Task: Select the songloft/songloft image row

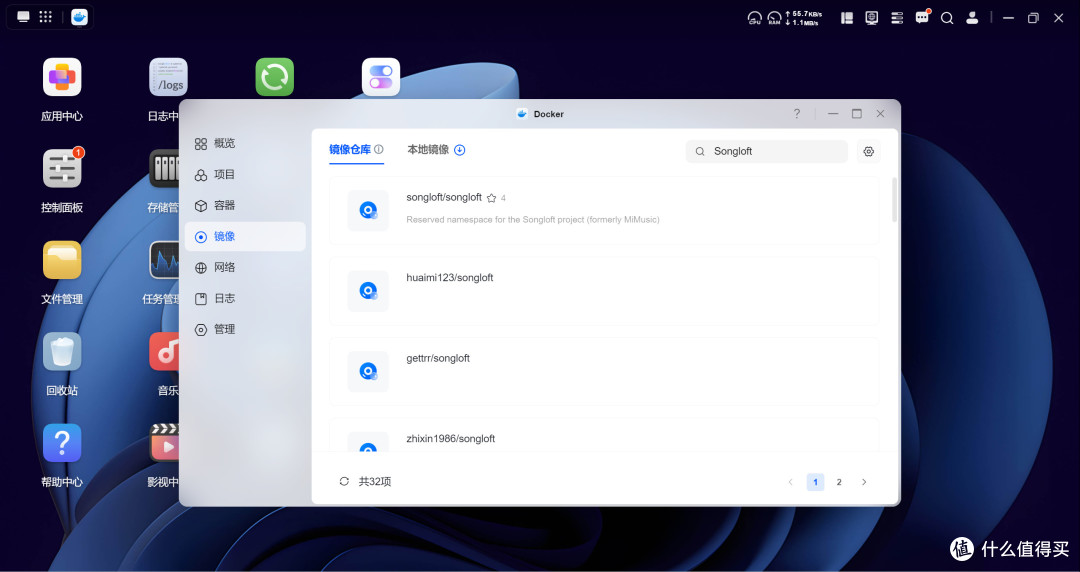Action: (x=604, y=210)
